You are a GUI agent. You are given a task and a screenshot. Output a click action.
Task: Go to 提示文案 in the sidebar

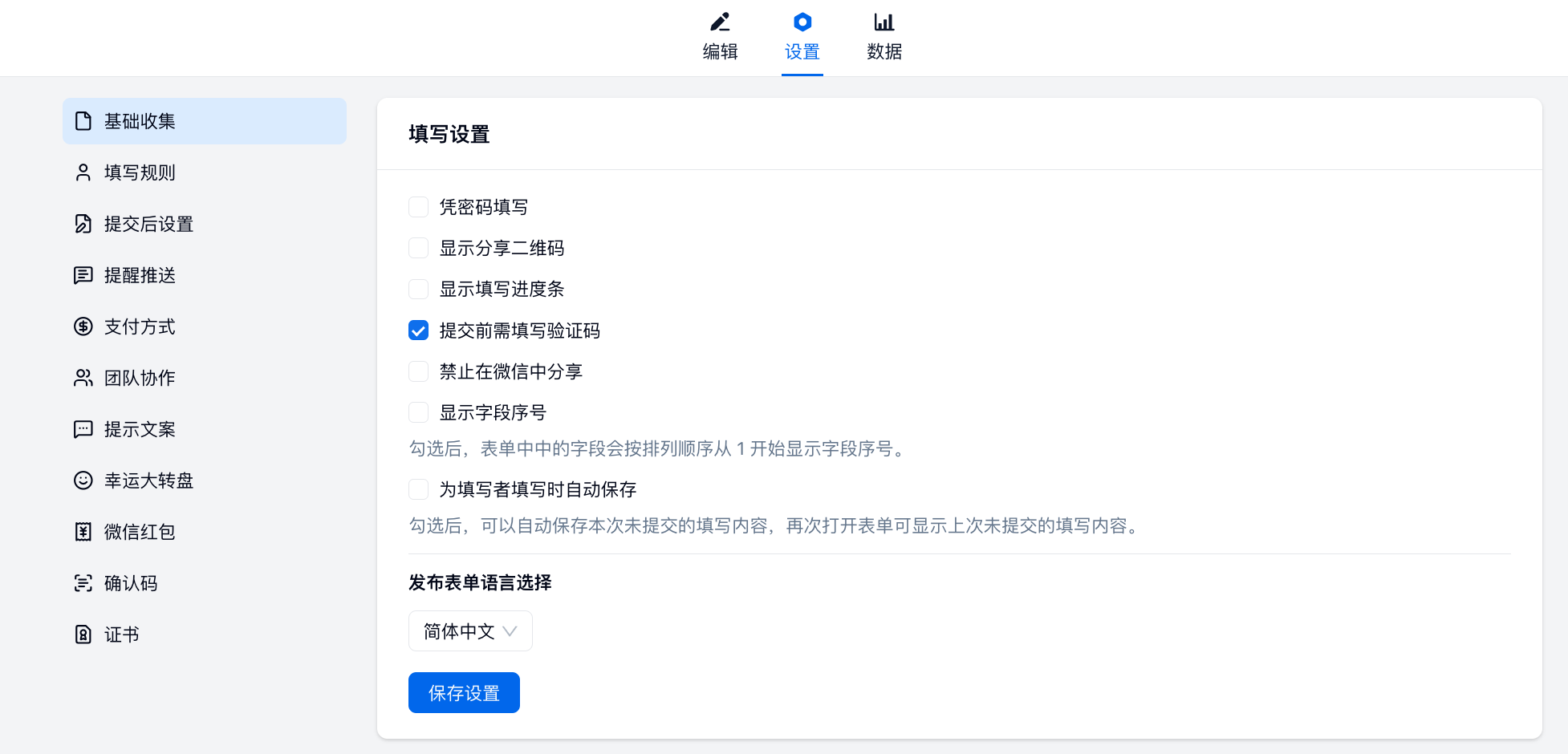tap(140, 429)
